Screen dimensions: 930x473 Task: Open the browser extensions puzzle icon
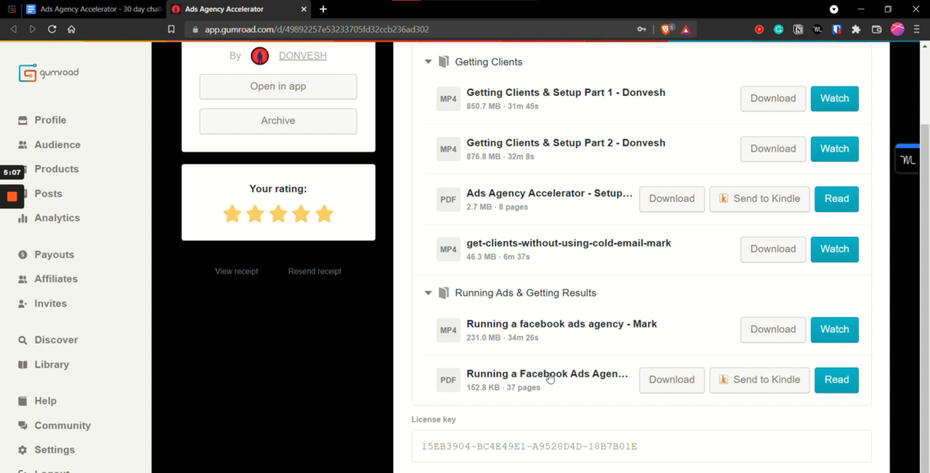click(856, 30)
